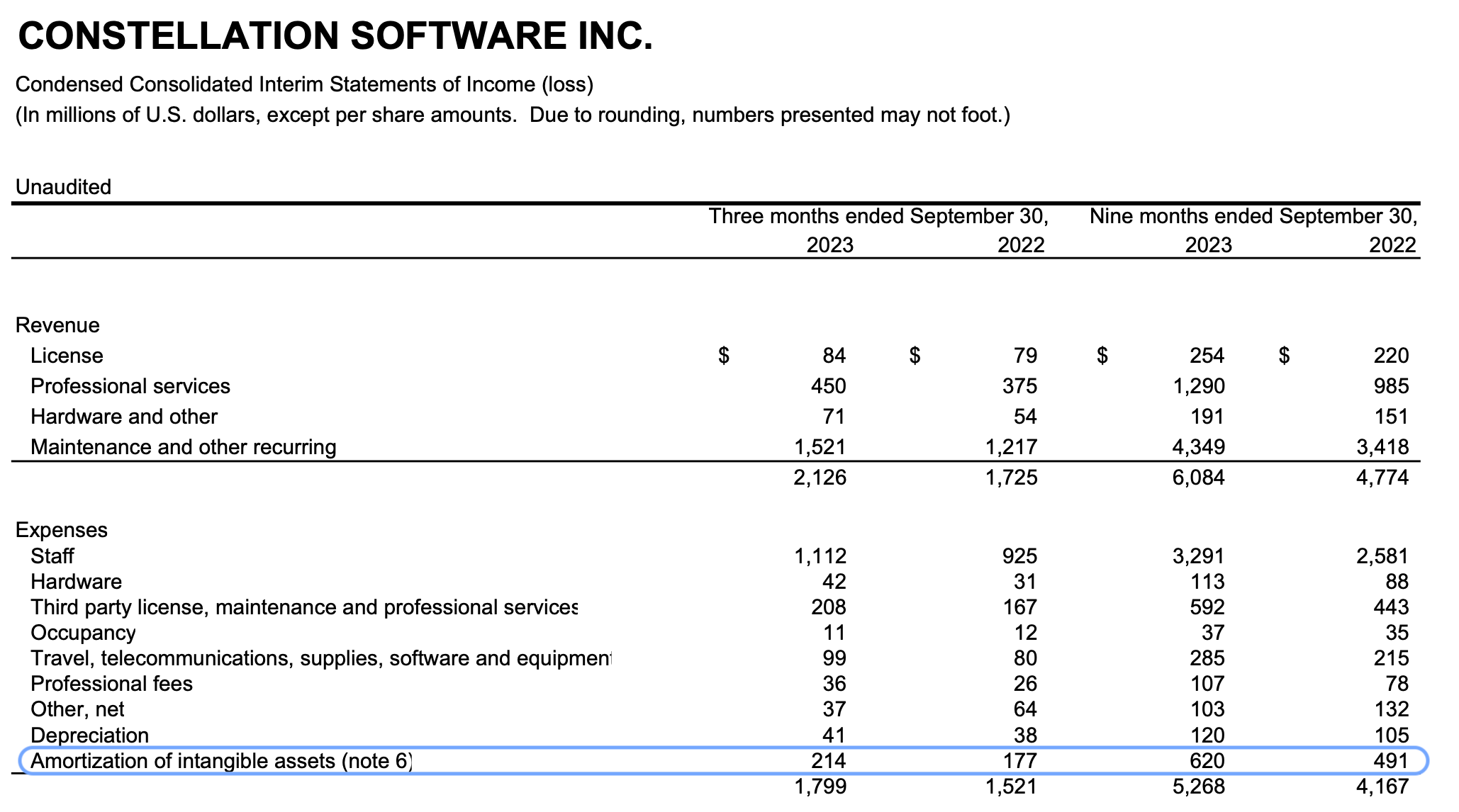Viewport: 1459px width, 812px height.
Task: Click the Professional services value 1,290
Action: click(x=1198, y=386)
